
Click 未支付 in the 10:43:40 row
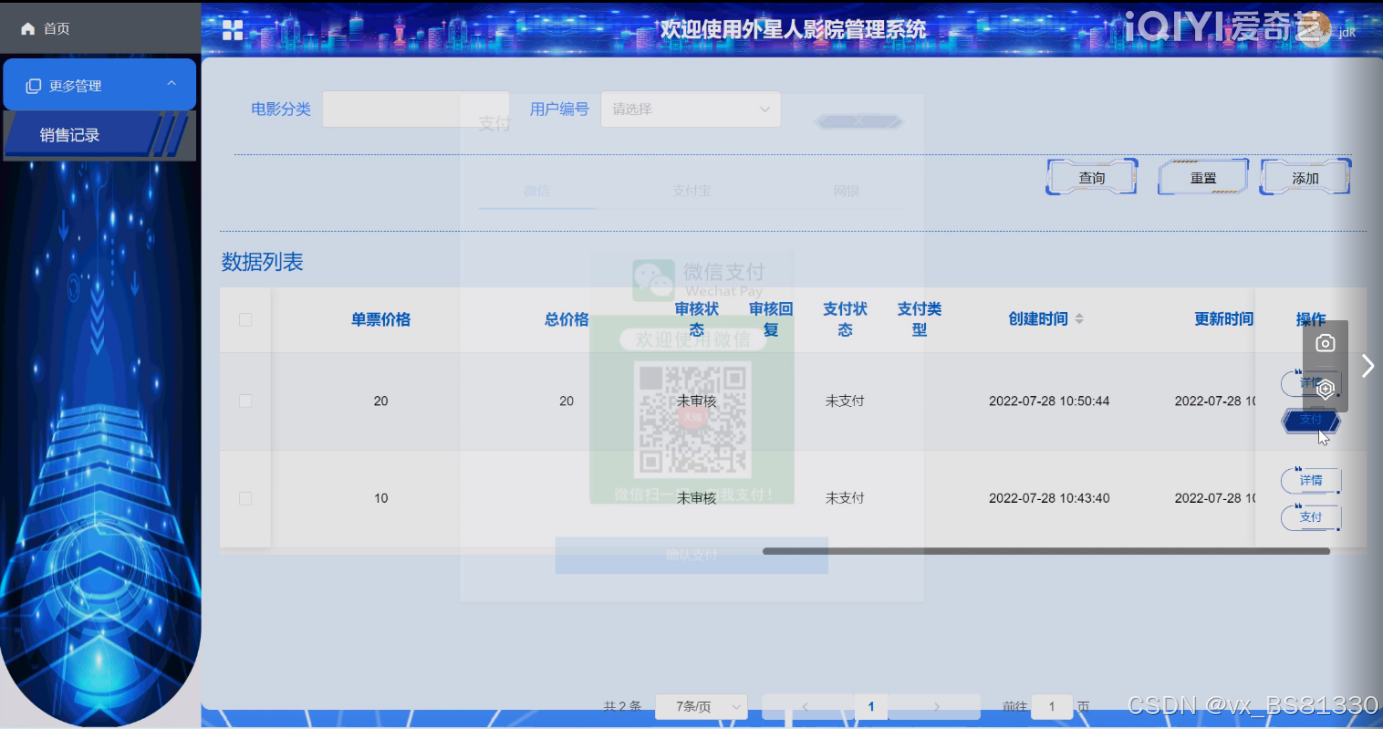pos(845,498)
